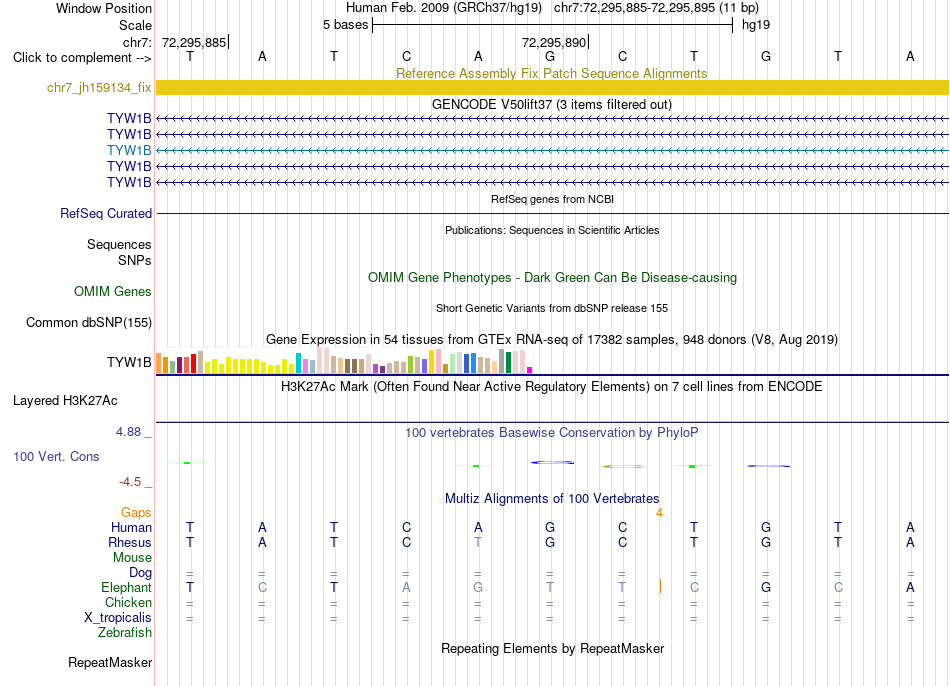
Task: Click the olive negative PhyloP conservation mark
Action: pos(623,466)
